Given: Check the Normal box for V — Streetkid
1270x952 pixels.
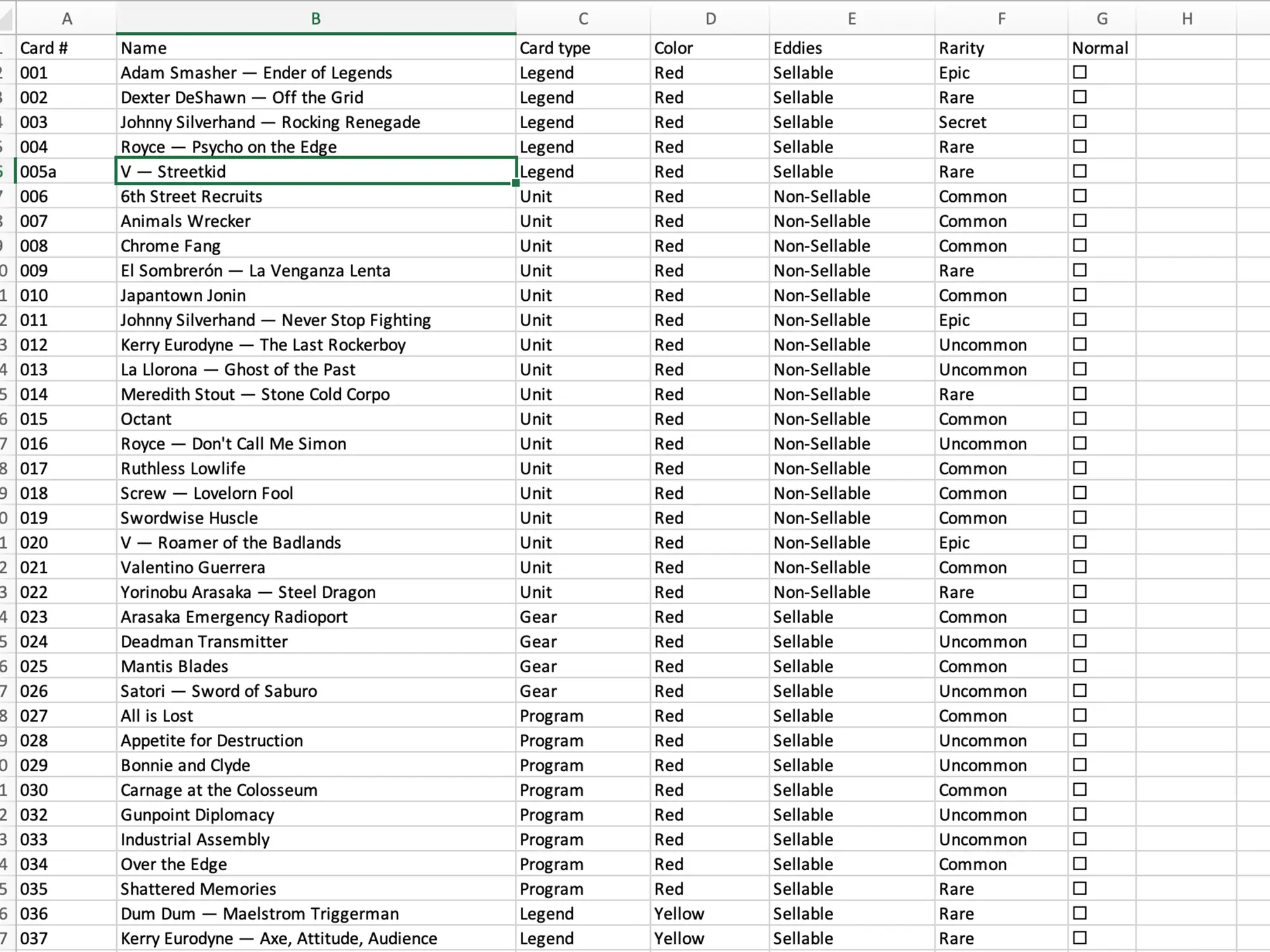Looking at the screenshot, I should click(1079, 171).
